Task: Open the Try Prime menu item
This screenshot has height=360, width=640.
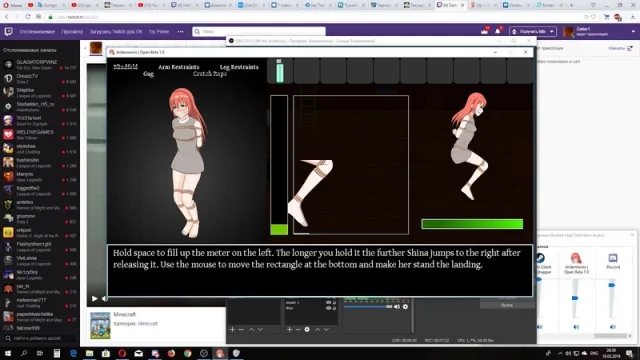Action: pos(159,31)
